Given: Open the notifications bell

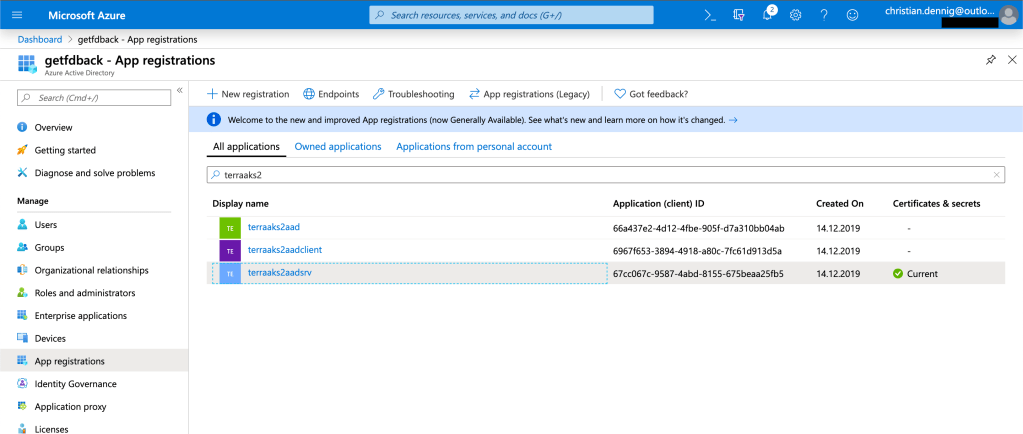Looking at the screenshot, I should pos(767,15).
